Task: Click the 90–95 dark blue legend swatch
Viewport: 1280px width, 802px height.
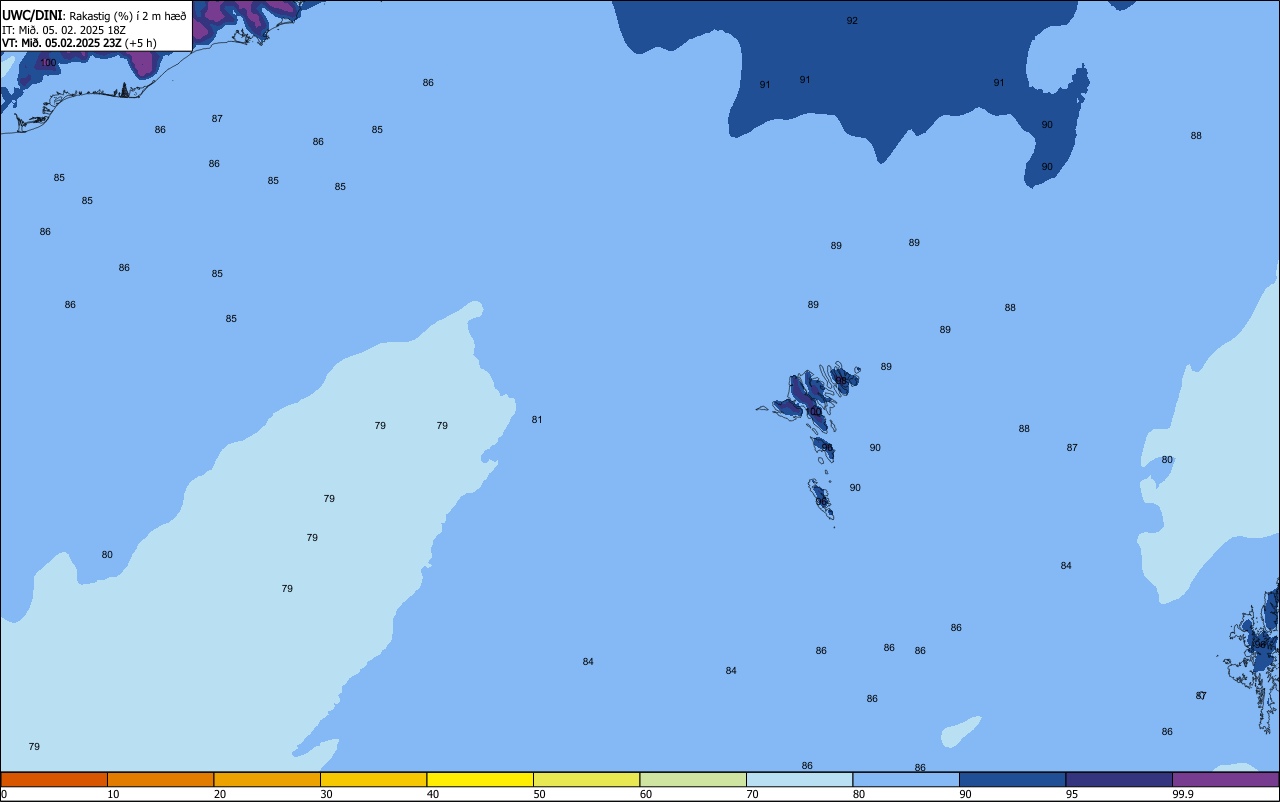Action: point(1012,779)
